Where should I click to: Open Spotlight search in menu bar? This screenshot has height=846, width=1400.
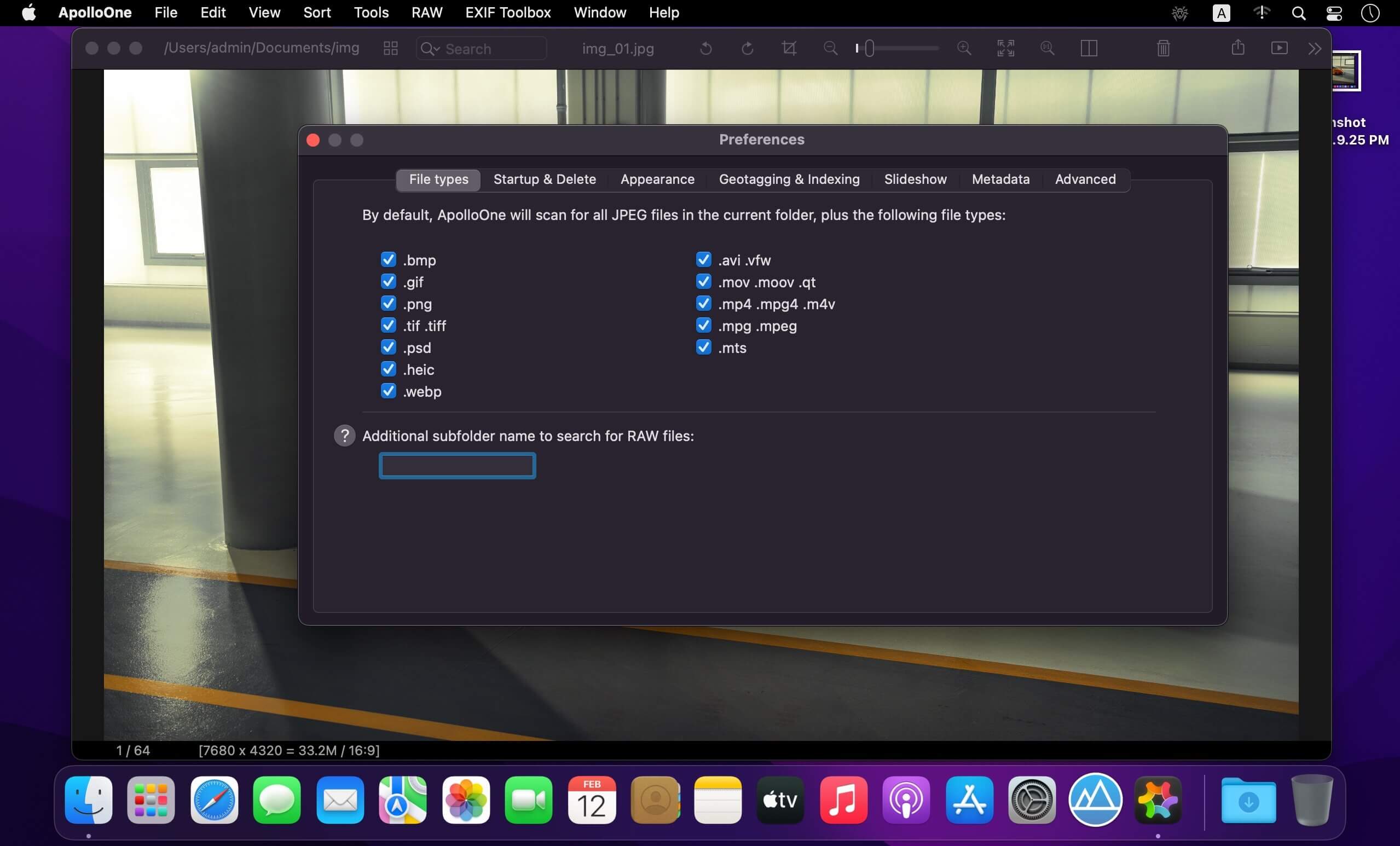click(x=1298, y=13)
